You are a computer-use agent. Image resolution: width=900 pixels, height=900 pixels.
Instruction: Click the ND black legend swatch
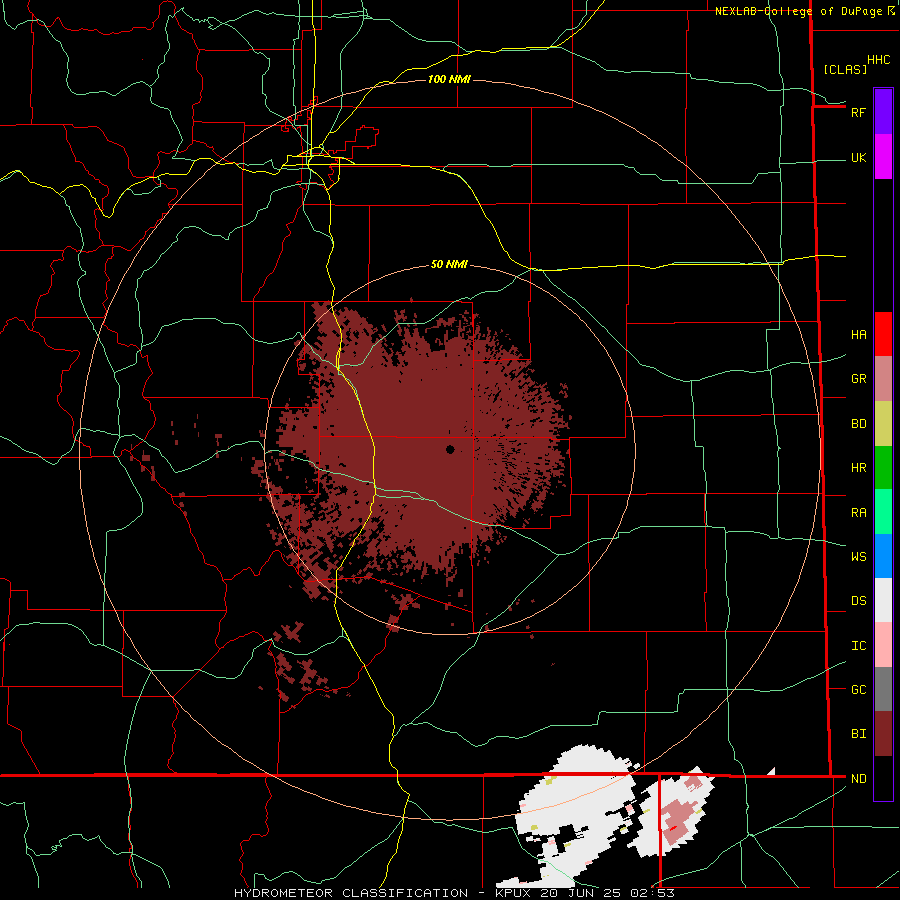point(883,778)
